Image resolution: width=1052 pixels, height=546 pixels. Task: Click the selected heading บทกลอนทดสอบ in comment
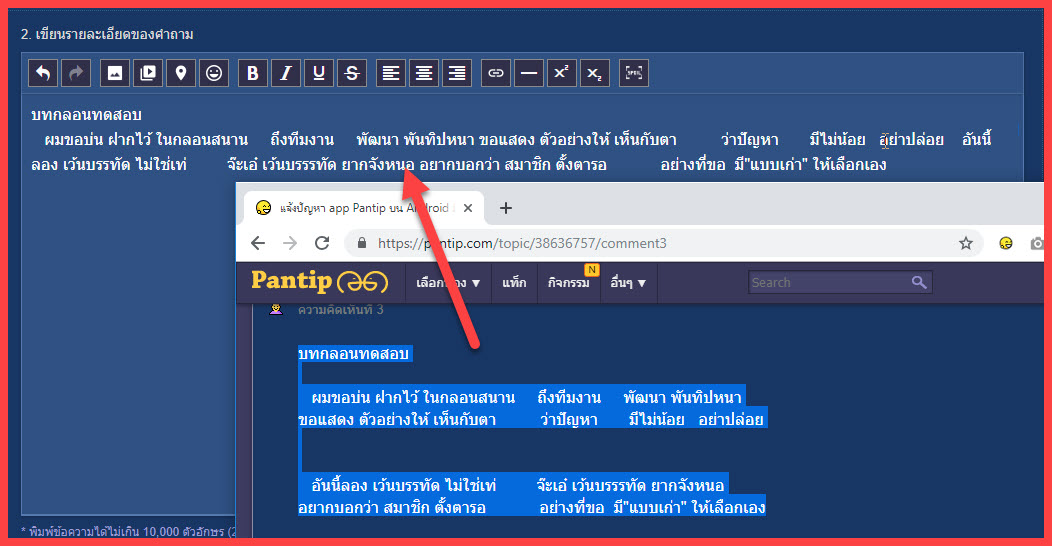354,353
